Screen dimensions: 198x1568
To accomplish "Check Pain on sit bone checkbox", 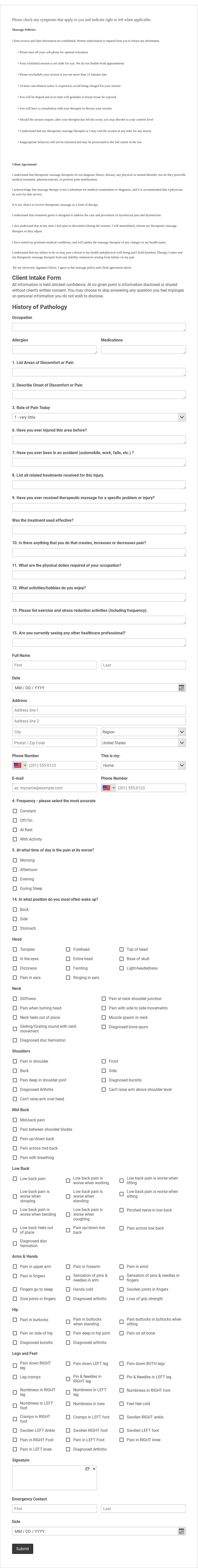I will (122, 1333).
